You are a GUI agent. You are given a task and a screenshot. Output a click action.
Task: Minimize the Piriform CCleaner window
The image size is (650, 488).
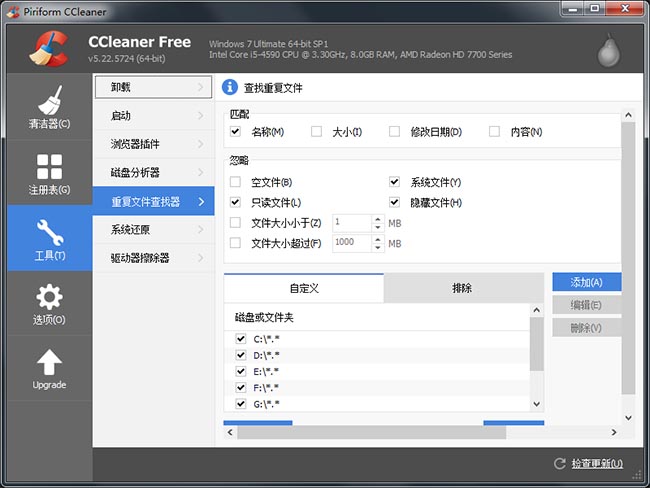[x=573, y=9]
